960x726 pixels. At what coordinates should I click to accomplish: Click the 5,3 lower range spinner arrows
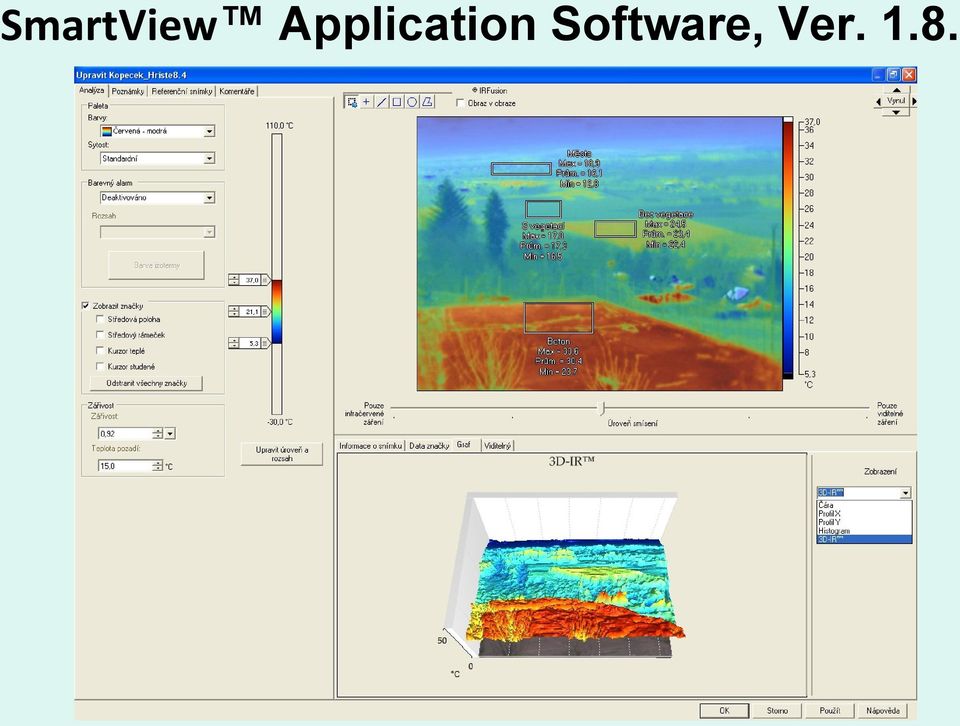pyautogui.click(x=234, y=343)
